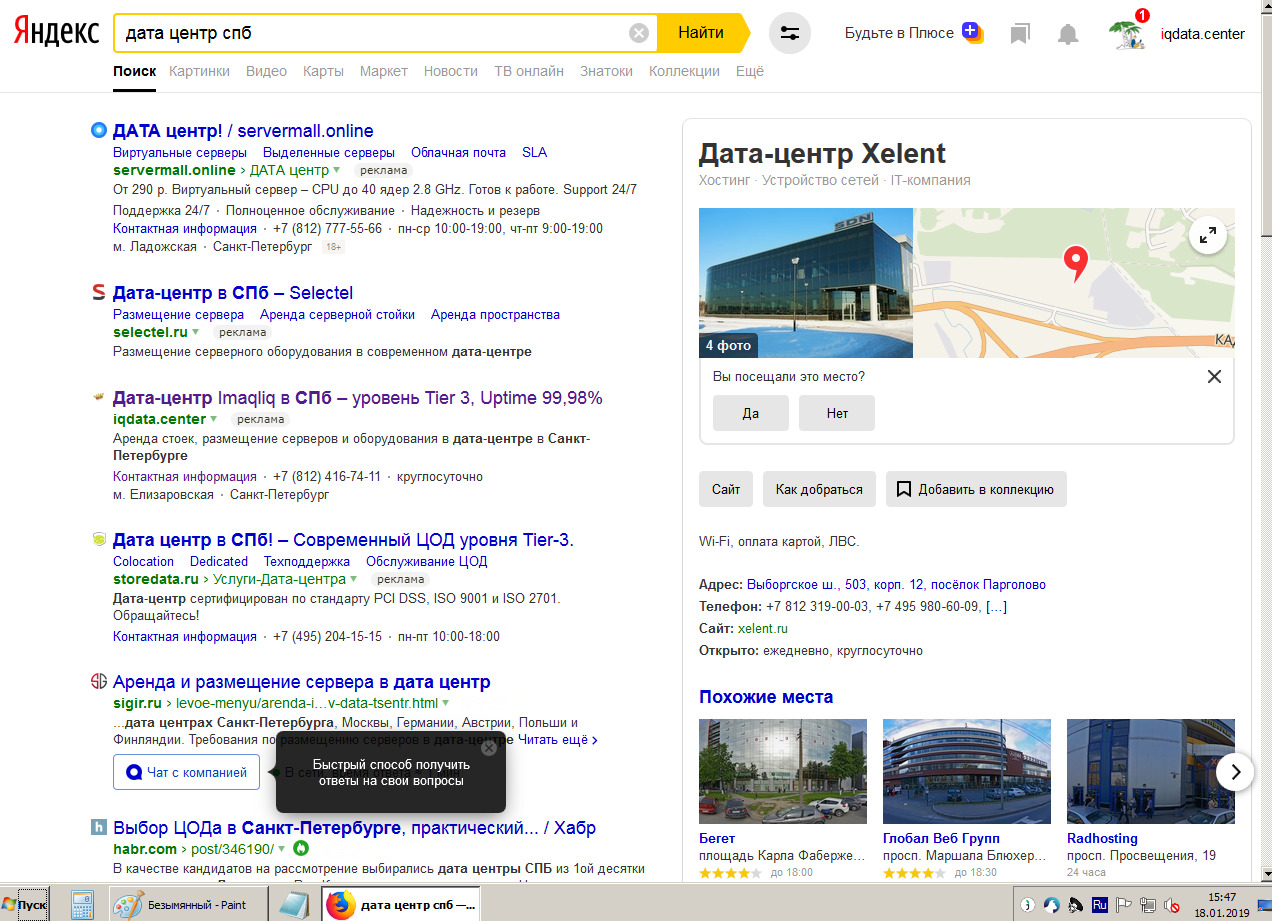Viewport: 1272px width, 921px height.
Task: Open the bookmarks collections icon
Action: click(x=1020, y=34)
